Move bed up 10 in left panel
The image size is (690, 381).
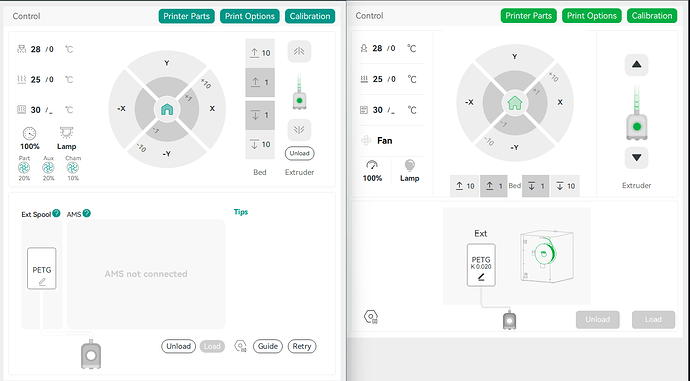[x=260, y=53]
